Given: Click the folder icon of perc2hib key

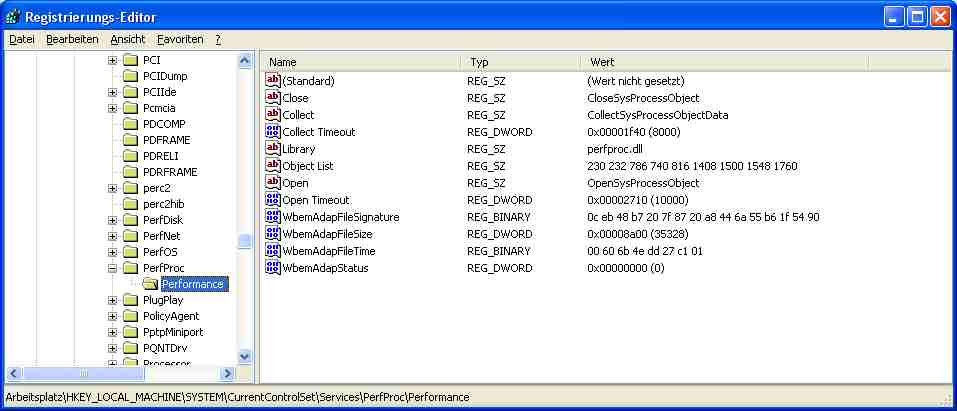Looking at the screenshot, I should pos(130,204).
